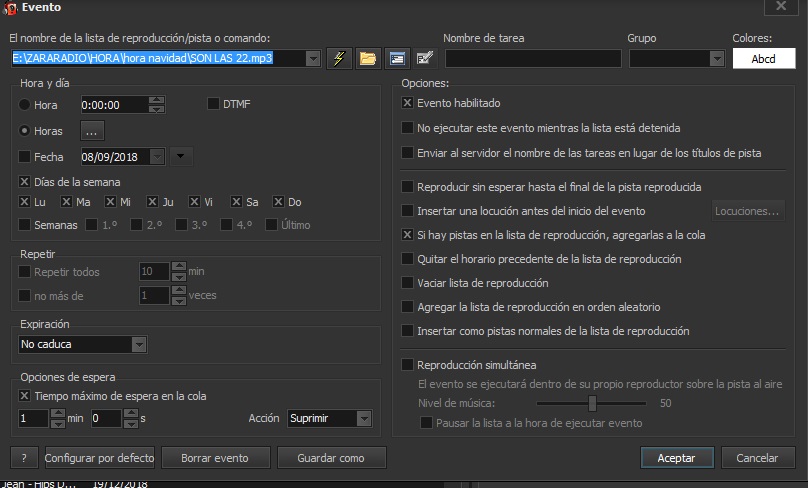Uncheck the Lu weekday box
The image size is (808, 488).
pyautogui.click(x=24, y=201)
